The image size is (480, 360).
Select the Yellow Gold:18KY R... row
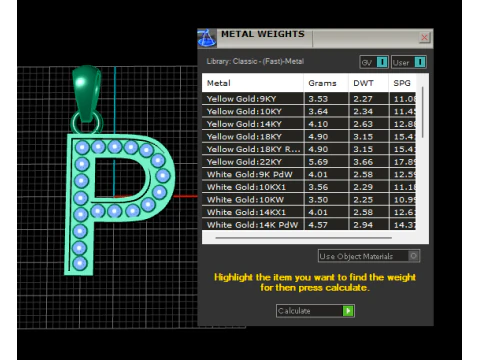(309, 149)
